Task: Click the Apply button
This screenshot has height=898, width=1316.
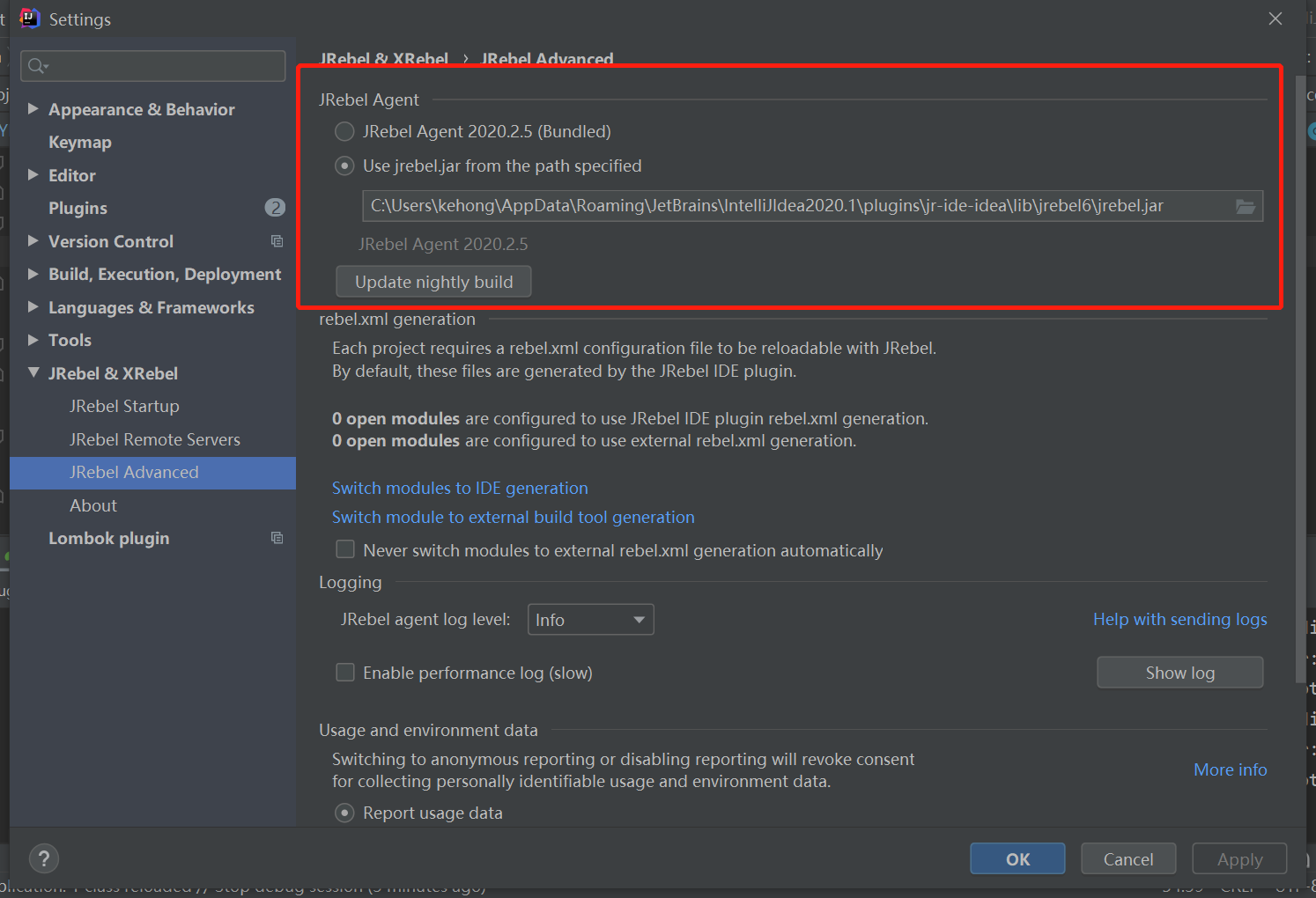Action: click(1239, 859)
